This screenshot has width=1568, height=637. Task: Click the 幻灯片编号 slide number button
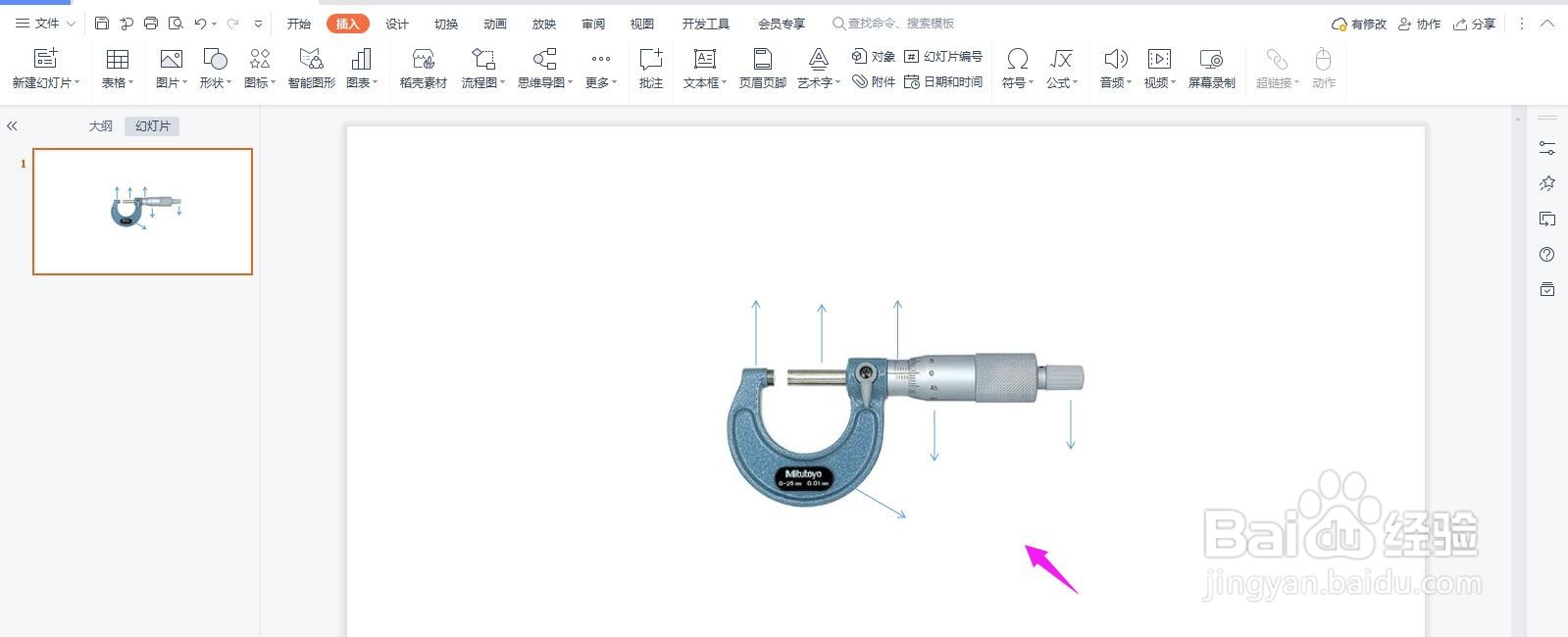(x=942, y=56)
